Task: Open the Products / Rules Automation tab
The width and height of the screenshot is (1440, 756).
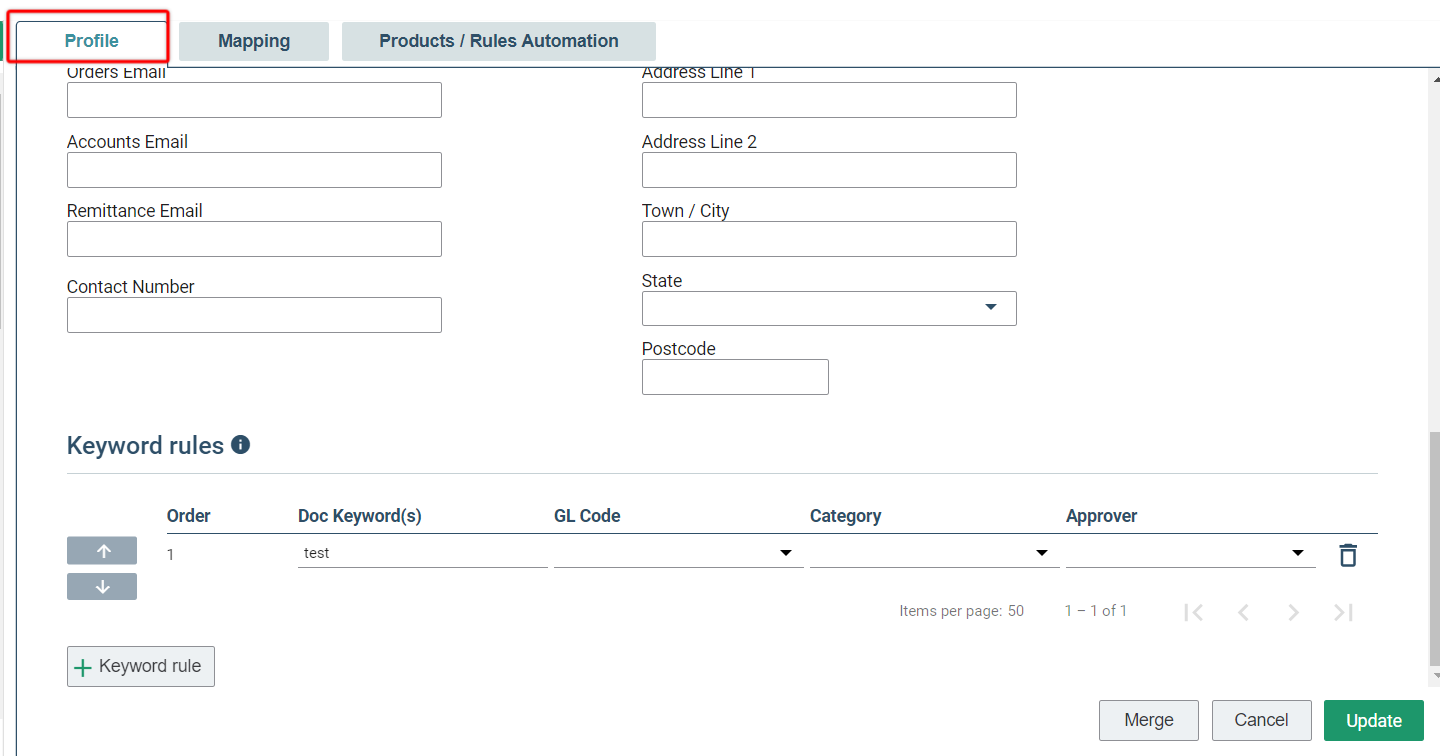Action: point(499,41)
